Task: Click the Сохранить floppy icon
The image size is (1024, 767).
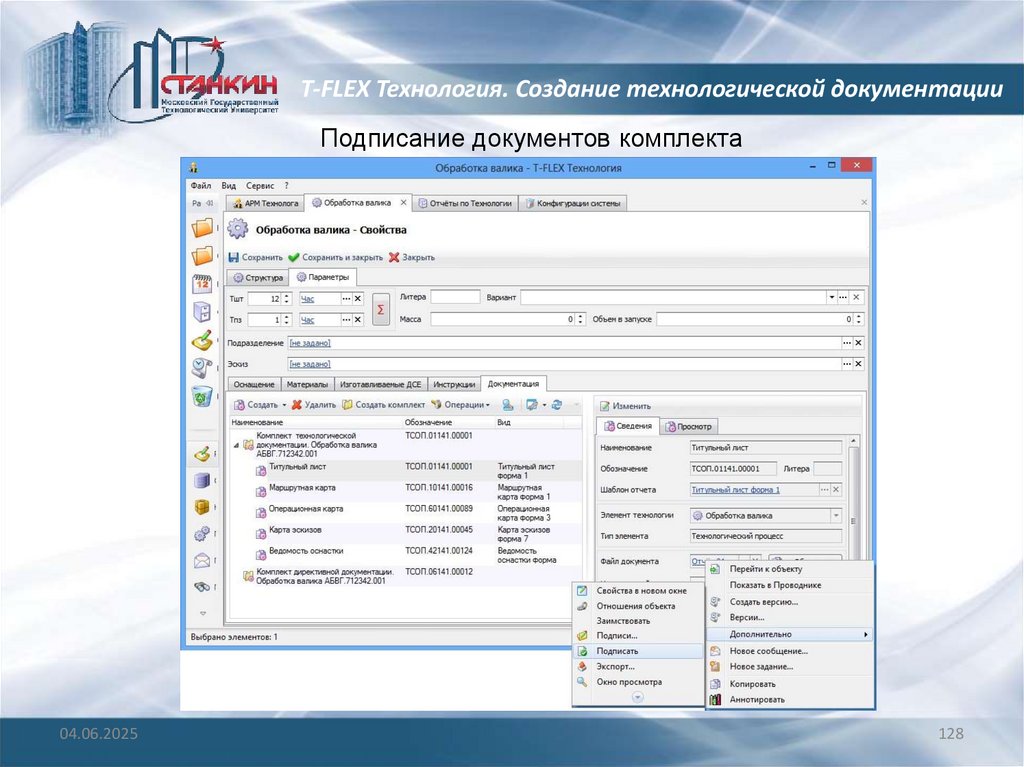Action: pos(234,257)
